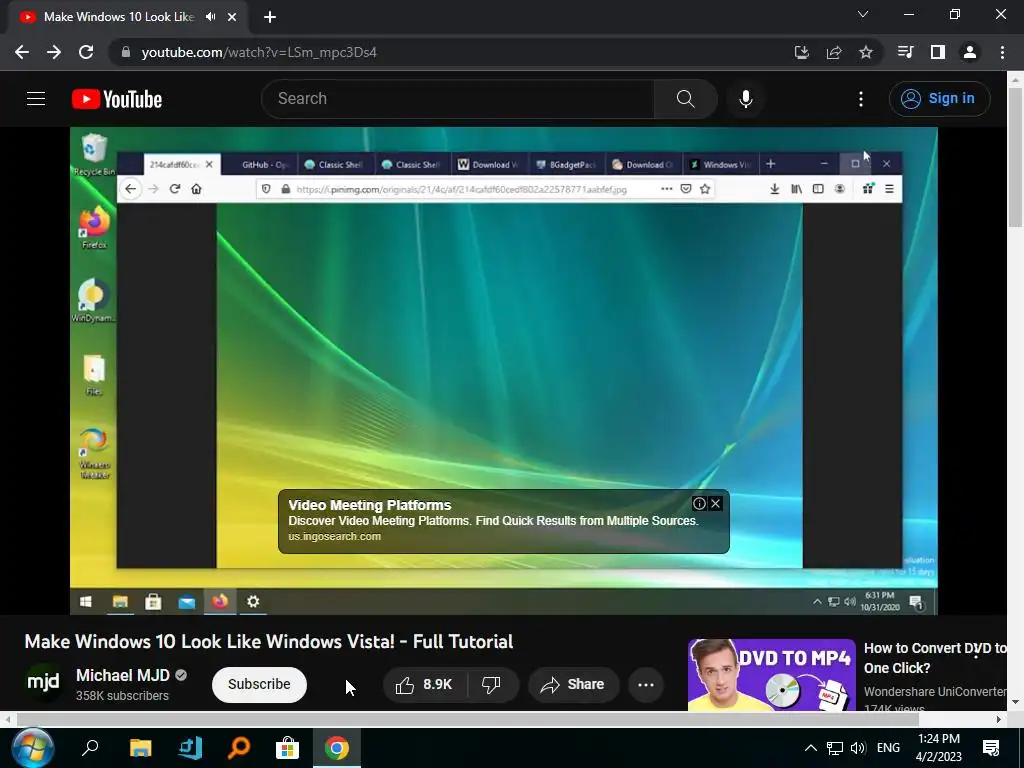
Task: Click the search magnifier button
Action: [686, 99]
